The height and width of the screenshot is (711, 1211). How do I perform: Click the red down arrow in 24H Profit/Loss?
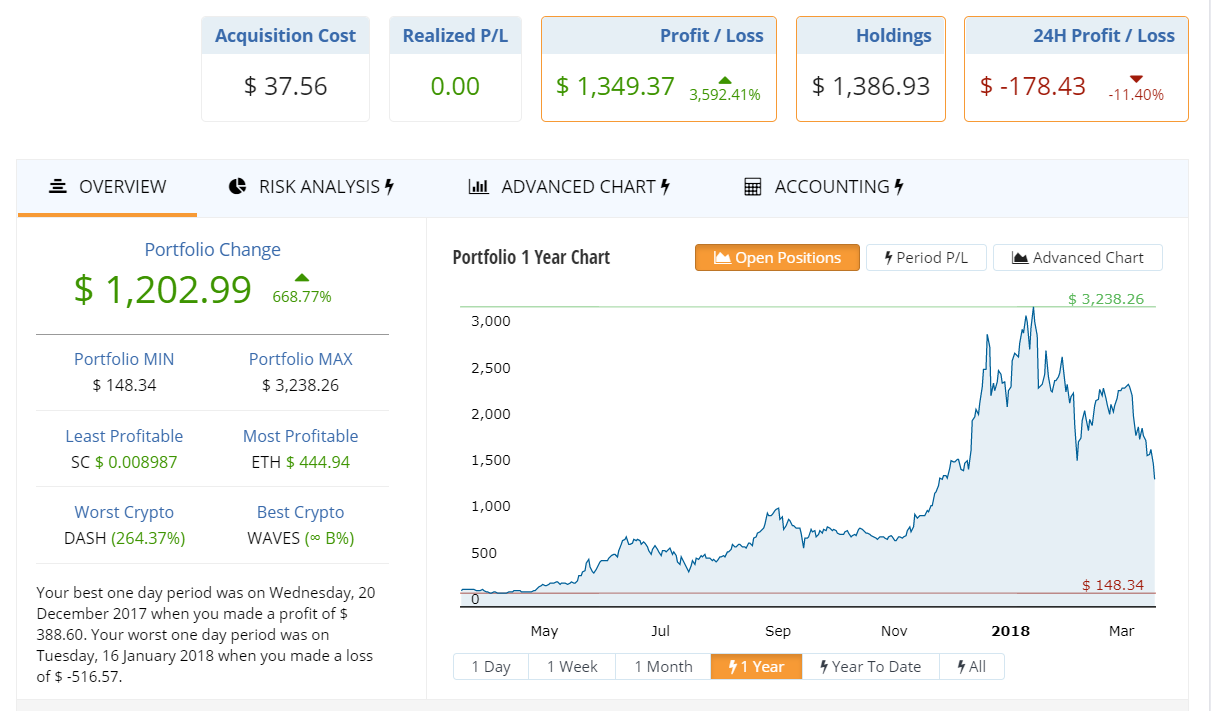pyautogui.click(x=1135, y=78)
